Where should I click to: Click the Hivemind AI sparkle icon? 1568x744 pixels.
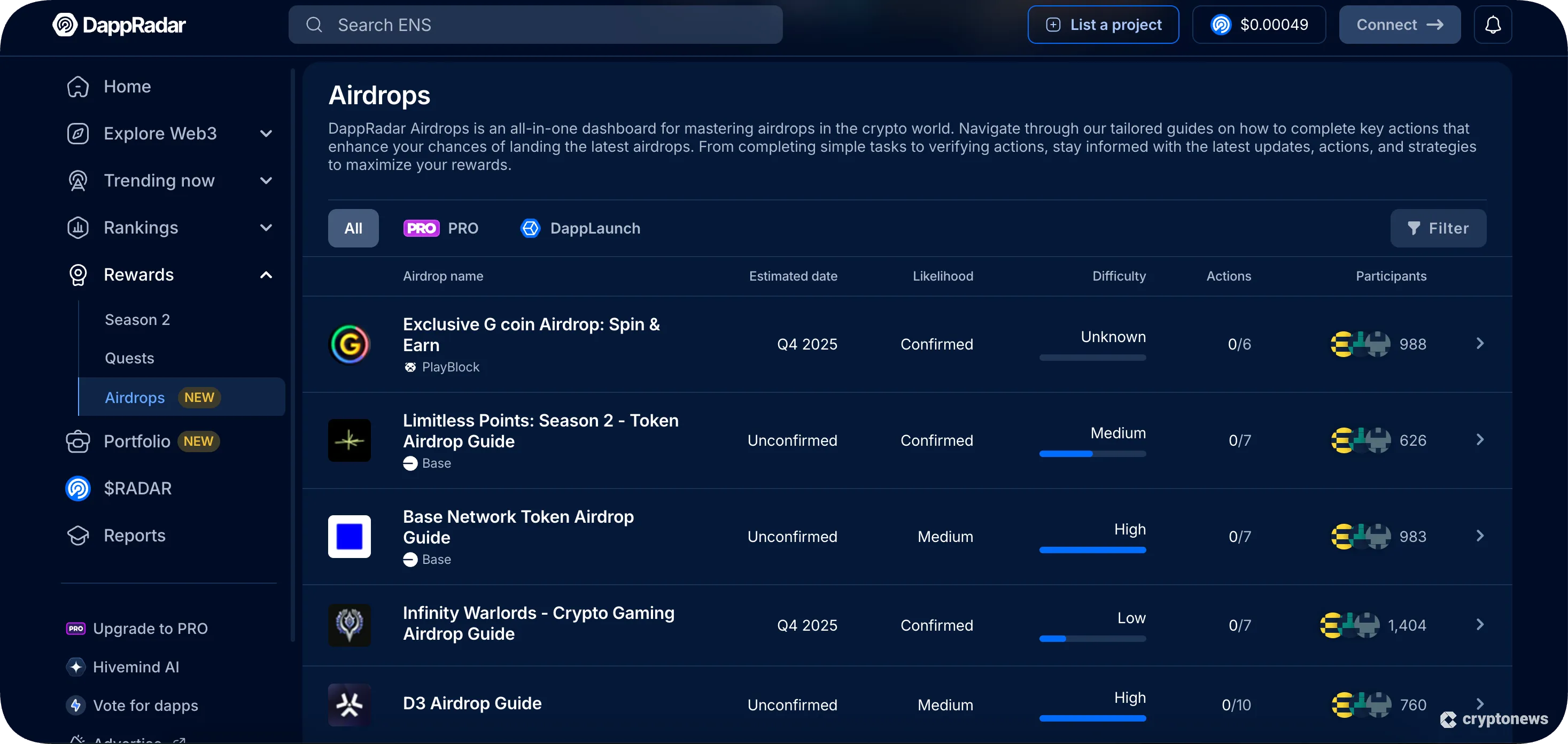click(x=75, y=666)
